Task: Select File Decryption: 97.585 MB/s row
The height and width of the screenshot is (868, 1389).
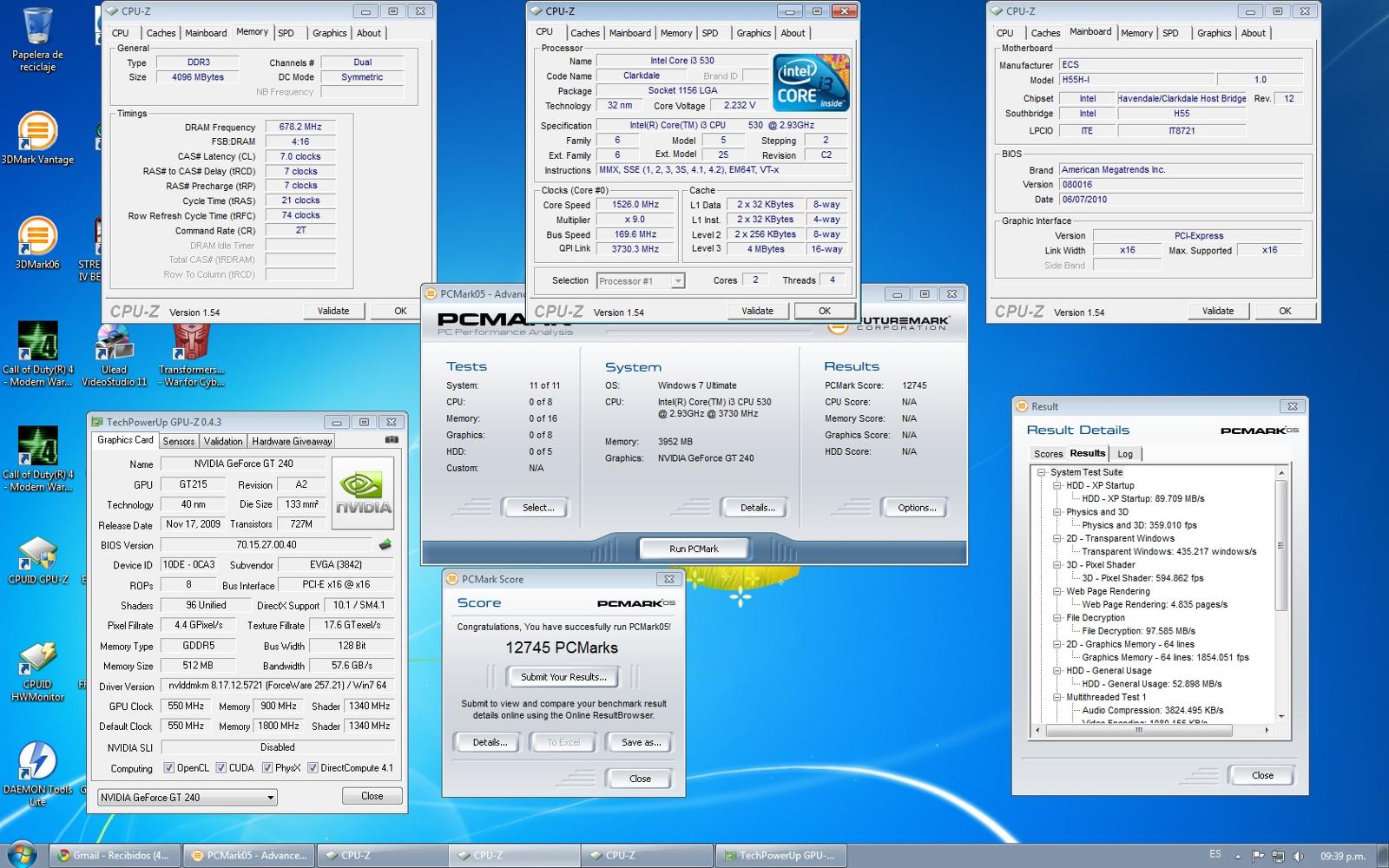Action: [1138, 631]
